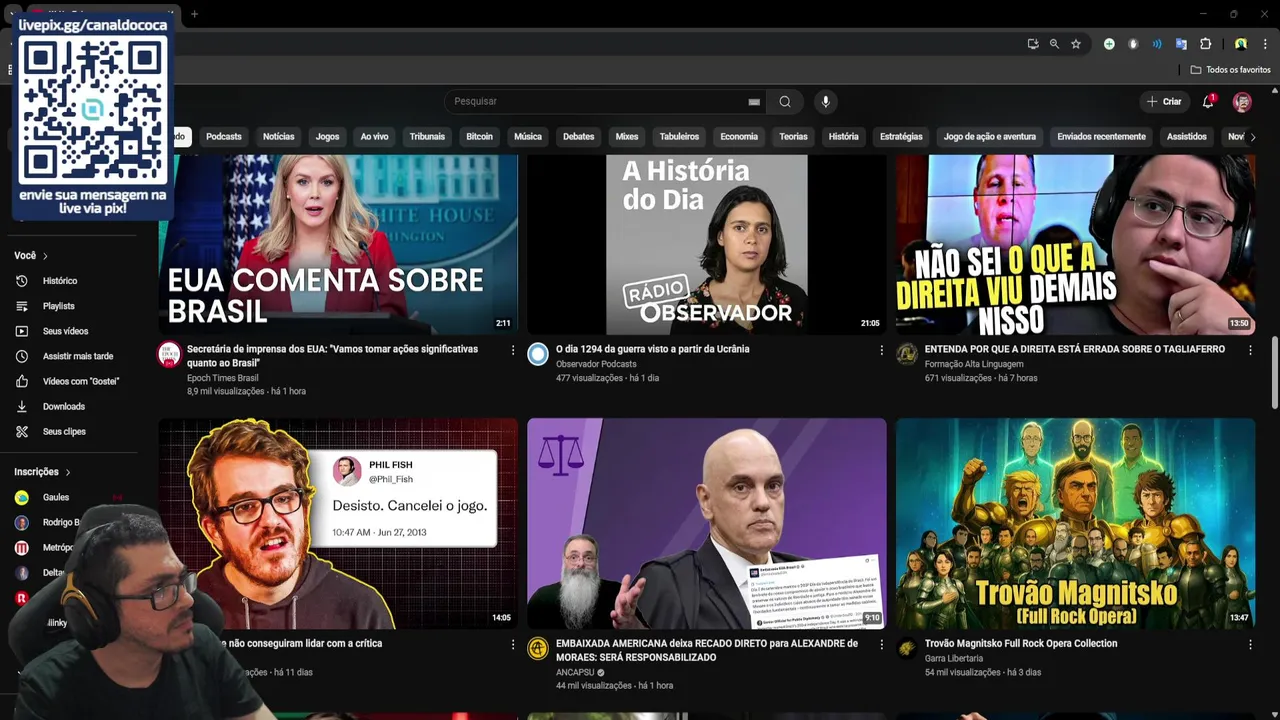This screenshot has height=720, width=1280.
Task: Open options menu for Tagliaferro video
Action: 1250,350
